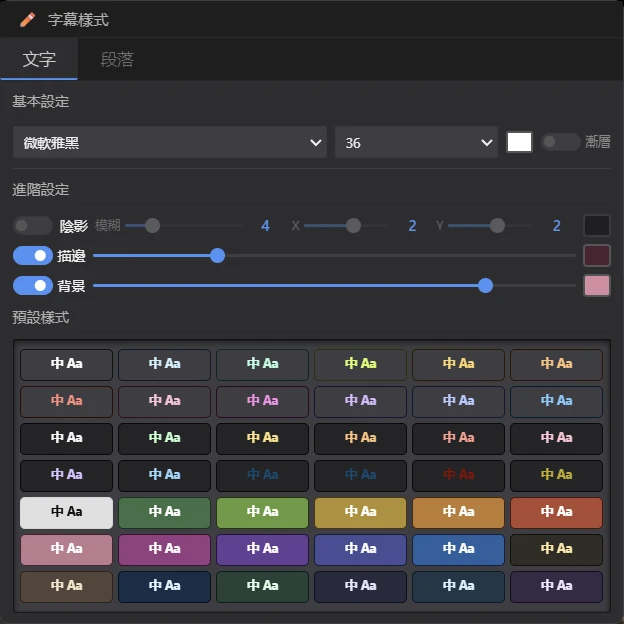The height and width of the screenshot is (624, 624).
Task: Turn off the 背景 background toggle
Action: (x=33, y=285)
